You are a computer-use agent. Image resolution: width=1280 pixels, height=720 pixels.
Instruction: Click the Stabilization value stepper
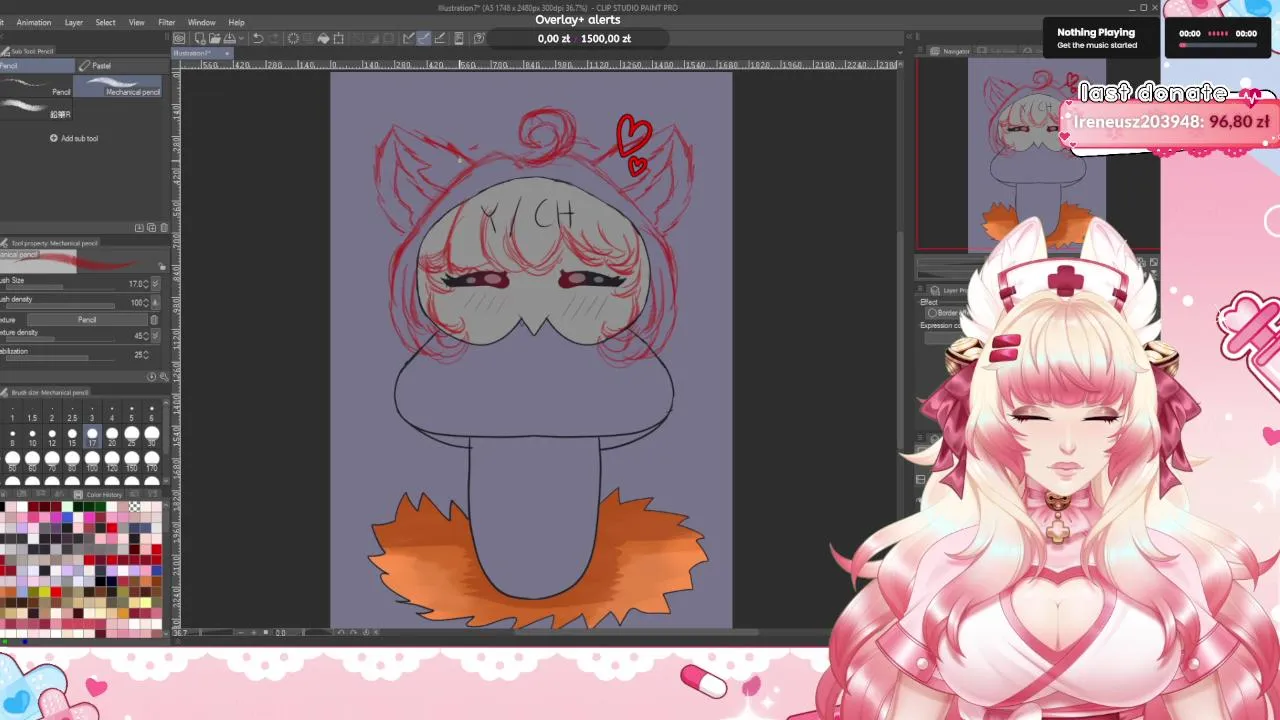[146, 355]
